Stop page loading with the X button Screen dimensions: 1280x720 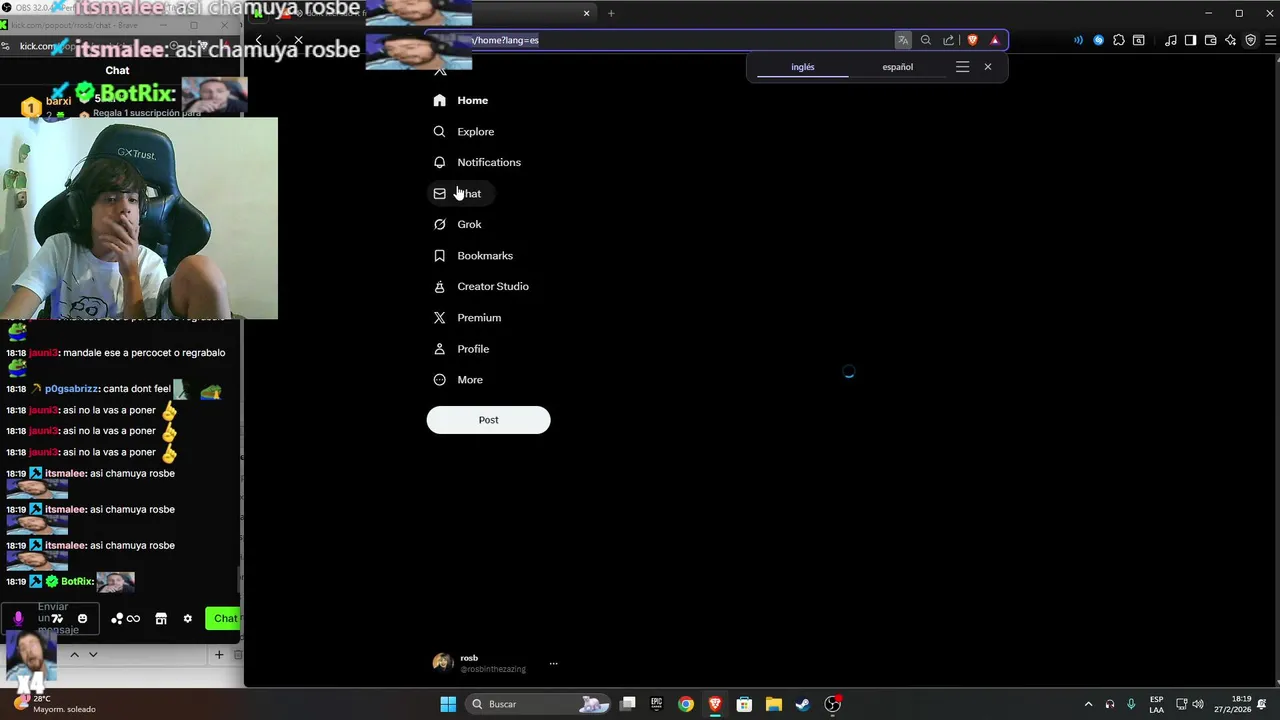298,40
